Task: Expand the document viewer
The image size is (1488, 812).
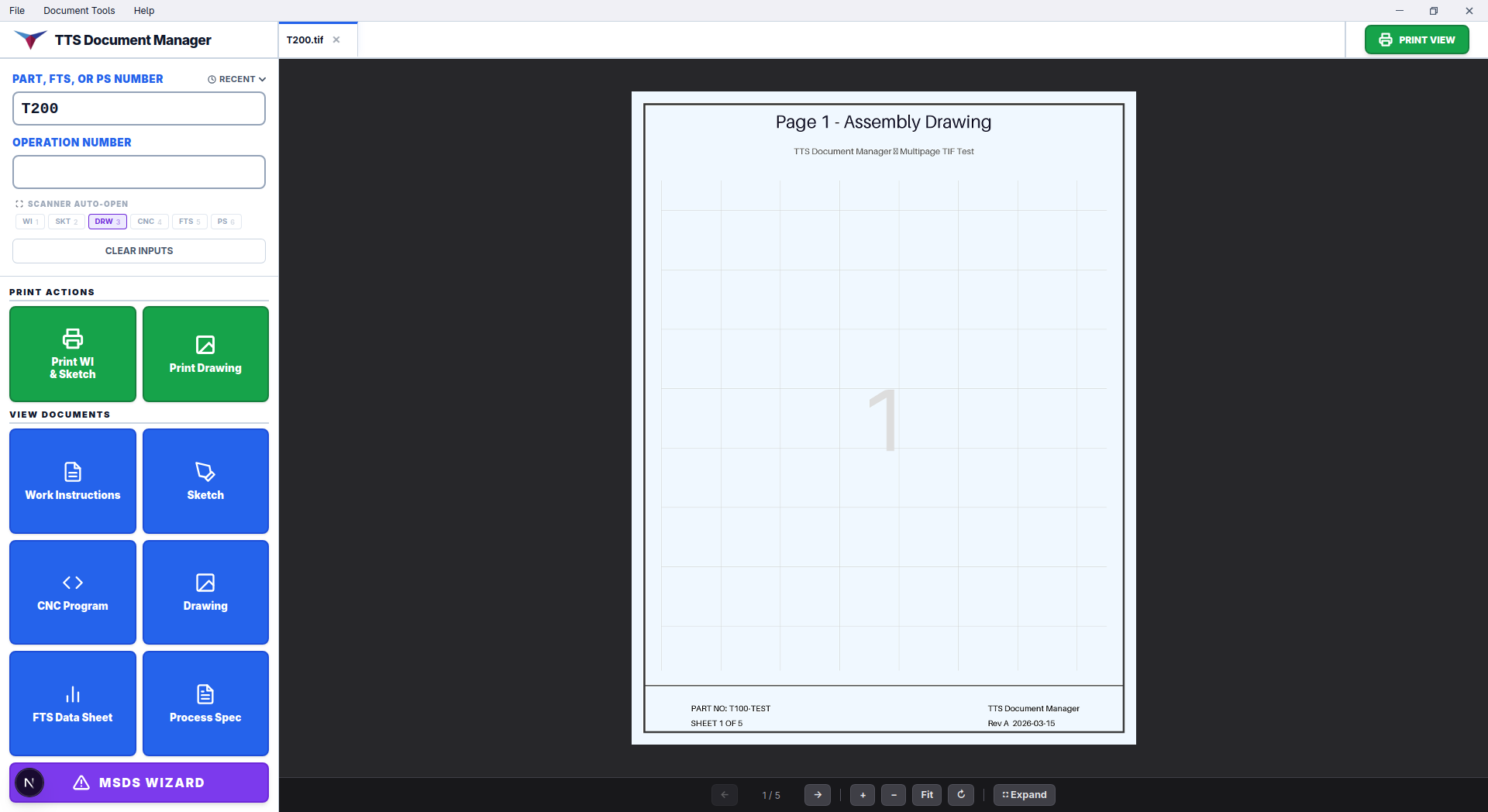Action: tap(1024, 794)
